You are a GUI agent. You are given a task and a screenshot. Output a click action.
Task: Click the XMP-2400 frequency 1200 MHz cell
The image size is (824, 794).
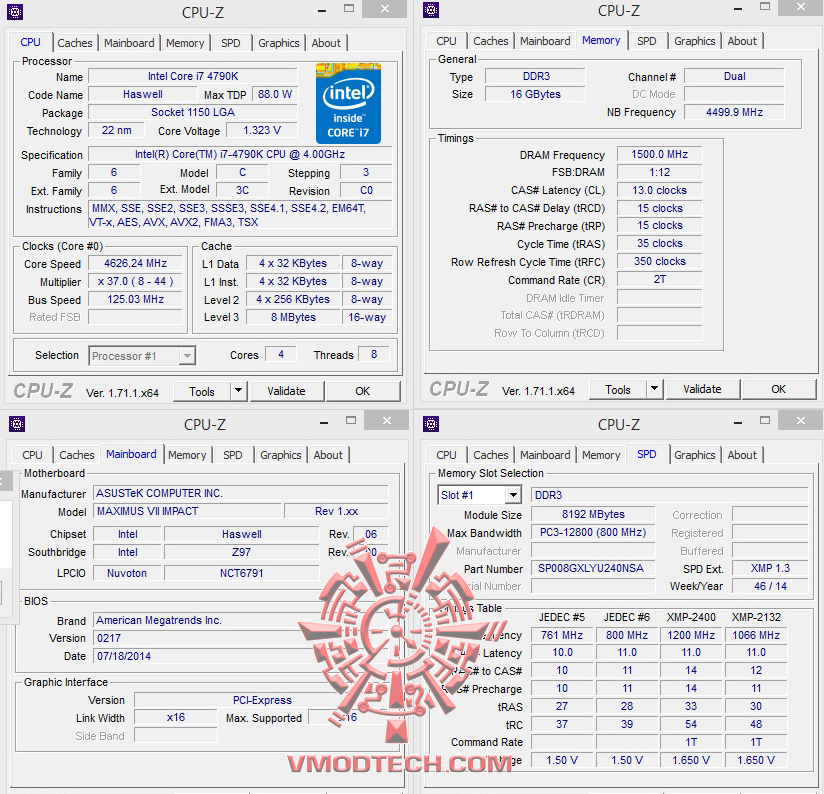691,635
